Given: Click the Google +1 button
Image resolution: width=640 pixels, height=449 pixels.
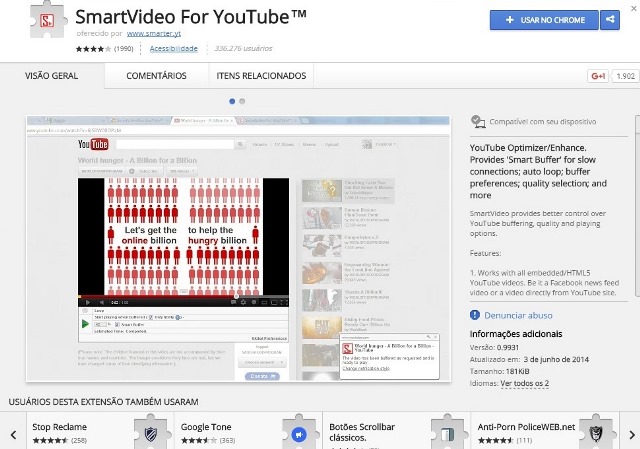Looking at the screenshot, I should [598, 76].
